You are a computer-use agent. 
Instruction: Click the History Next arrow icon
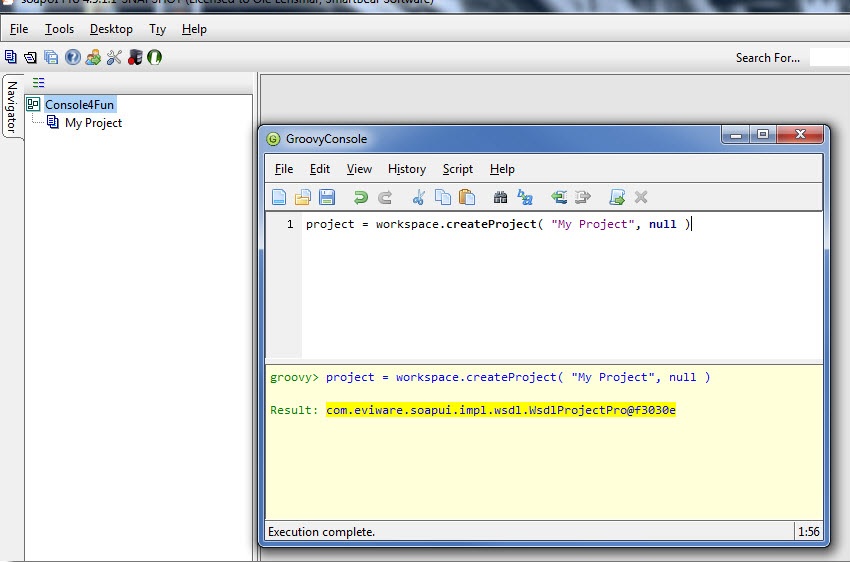(583, 197)
